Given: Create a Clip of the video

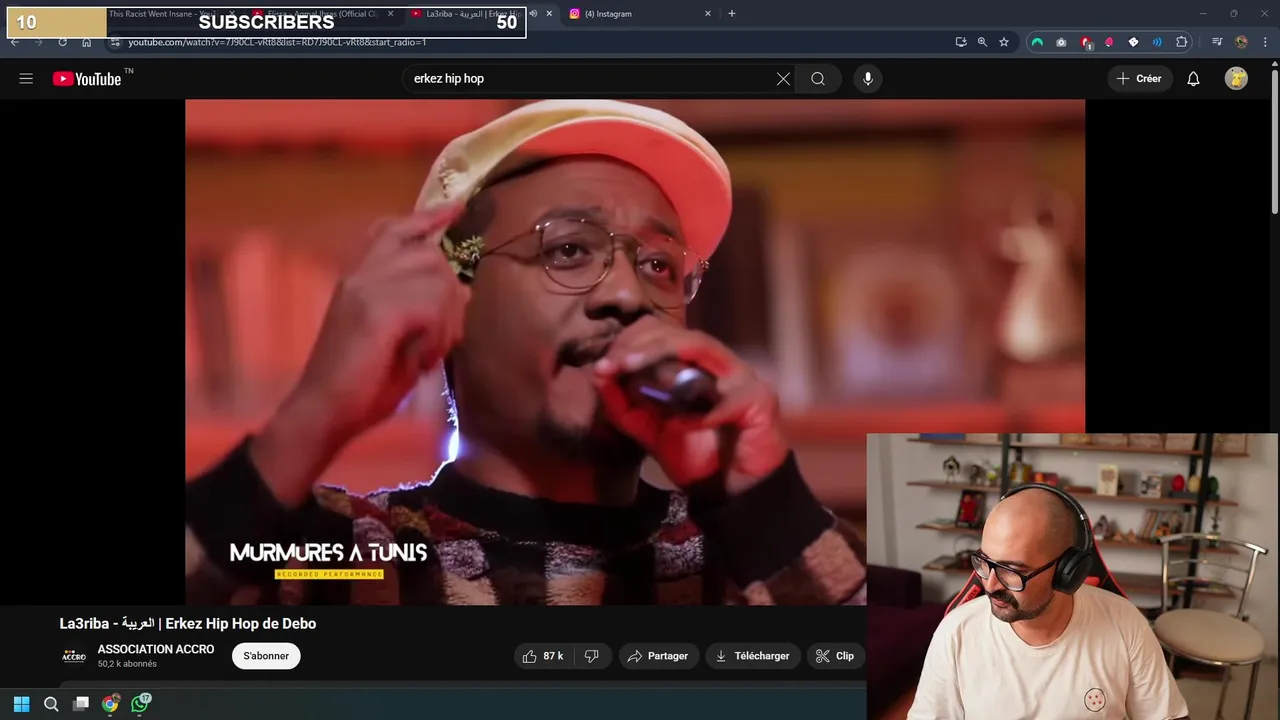Looking at the screenshot, I should click(x=836, y=656).
